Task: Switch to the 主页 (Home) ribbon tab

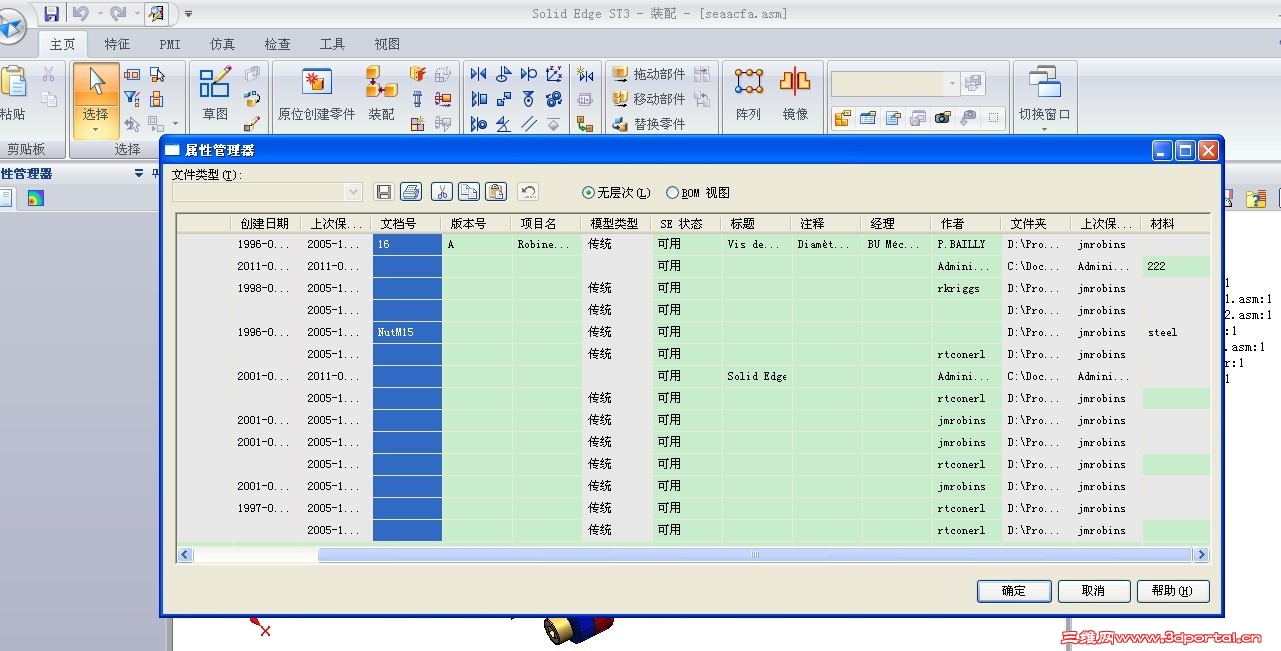Action: click(63, 44)
